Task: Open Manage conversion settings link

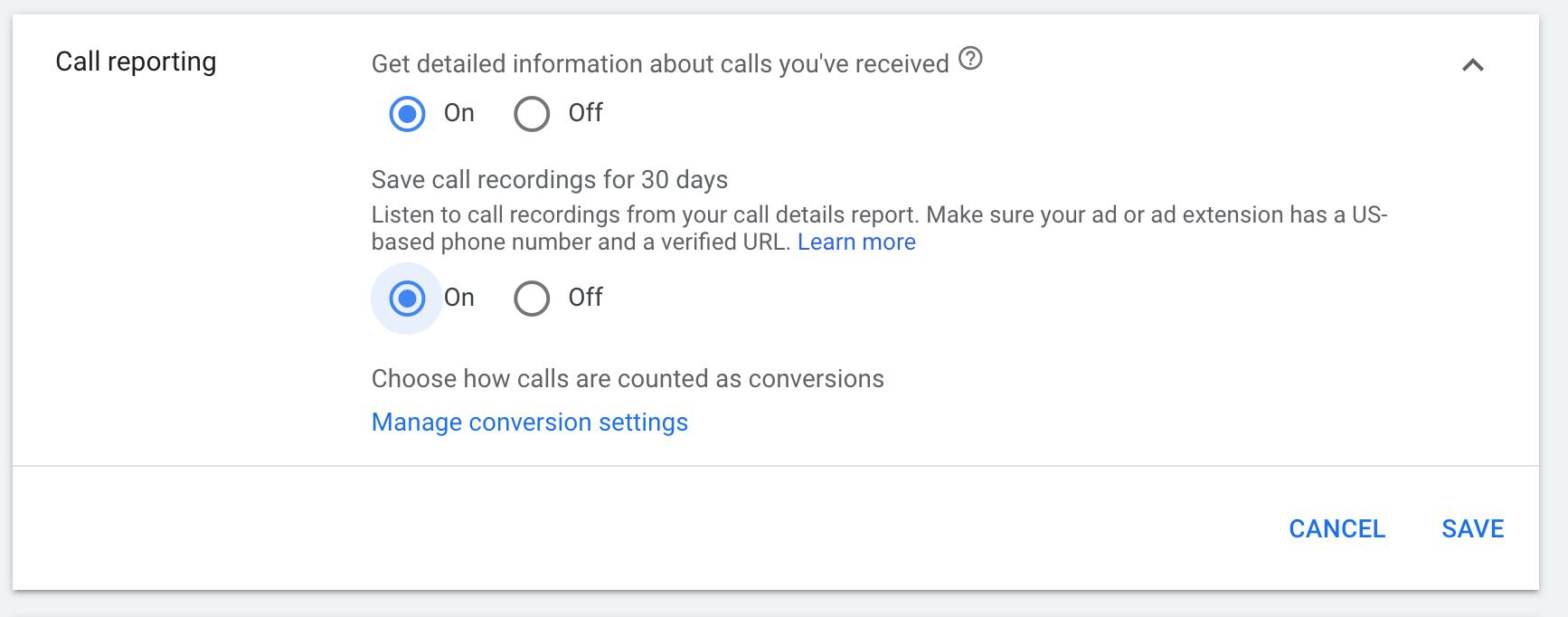Action: [x=530, y=422]
